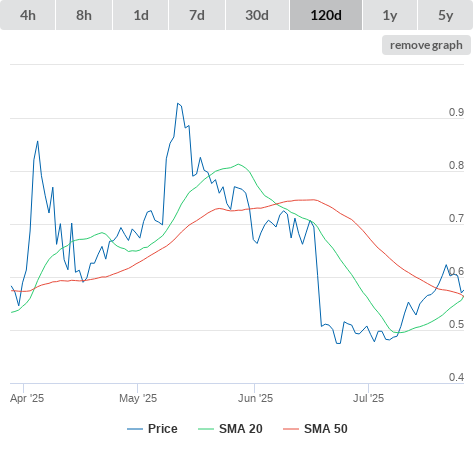Switch to the 8h time range
The width and height of the screenshot is (474, 455).
tap(84, 15)
